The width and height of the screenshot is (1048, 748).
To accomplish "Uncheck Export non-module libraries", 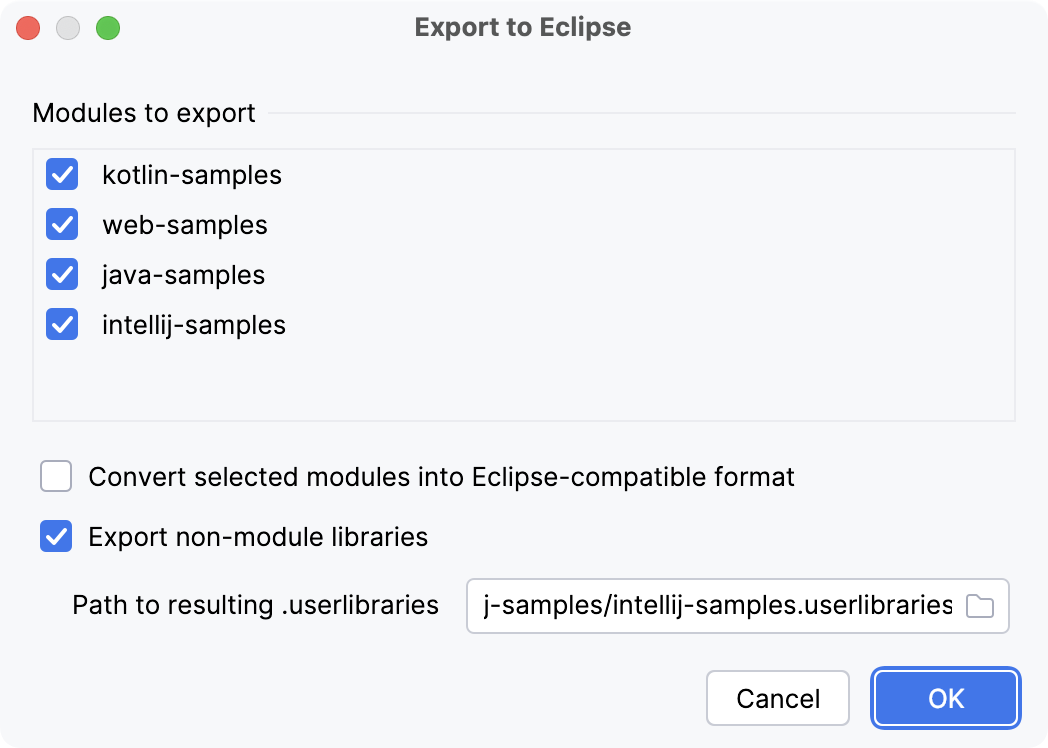I will (x=56, y=537).
